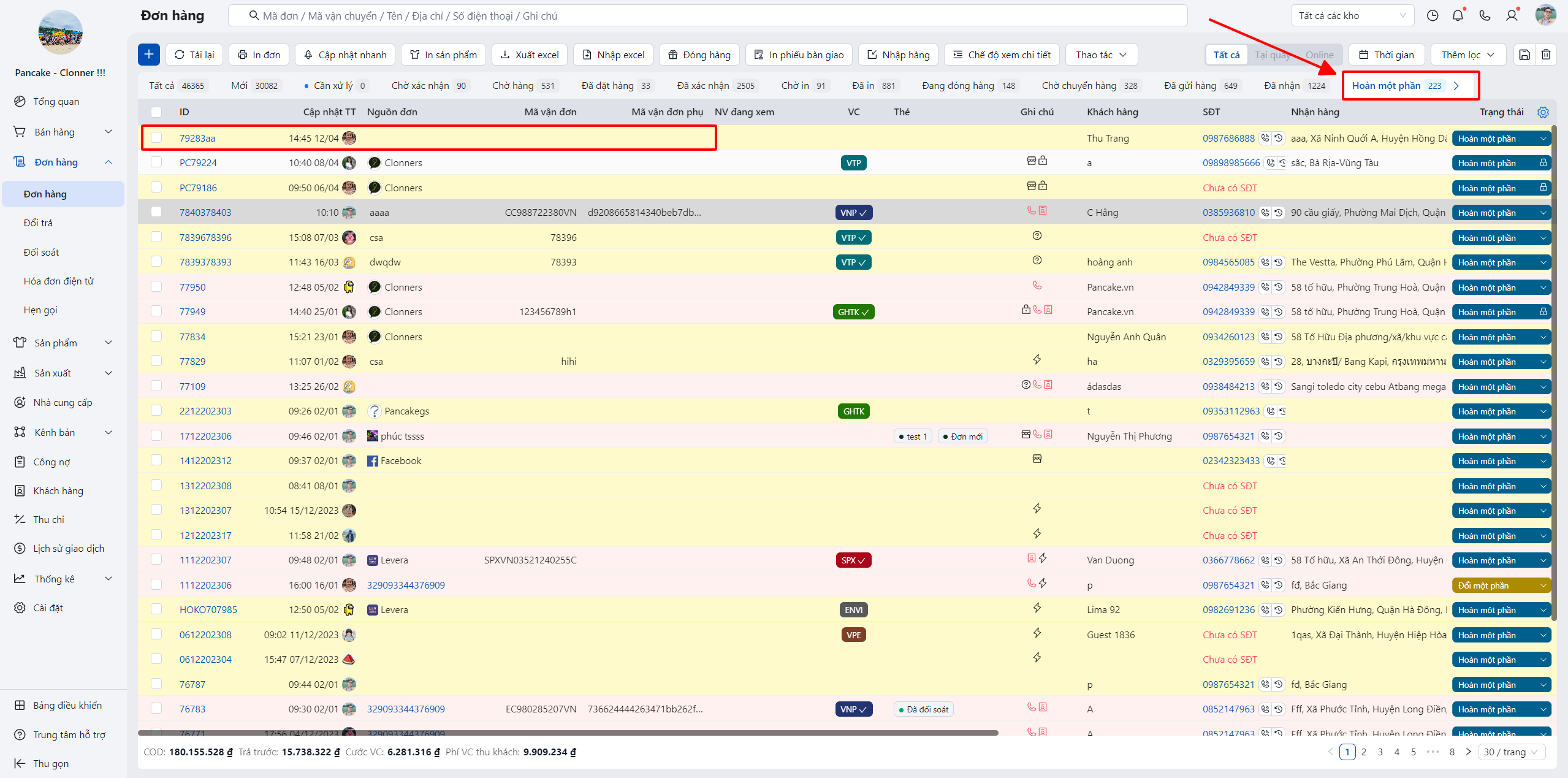Tick the select-all checkbox in table header

(x=156, y=112)
